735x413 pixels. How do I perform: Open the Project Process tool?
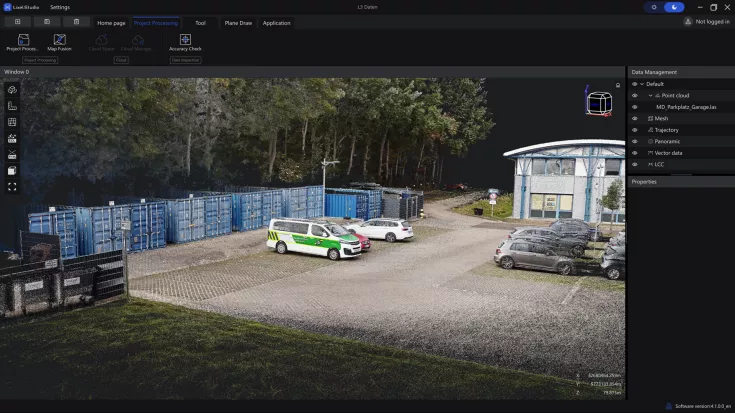[22, 42]
